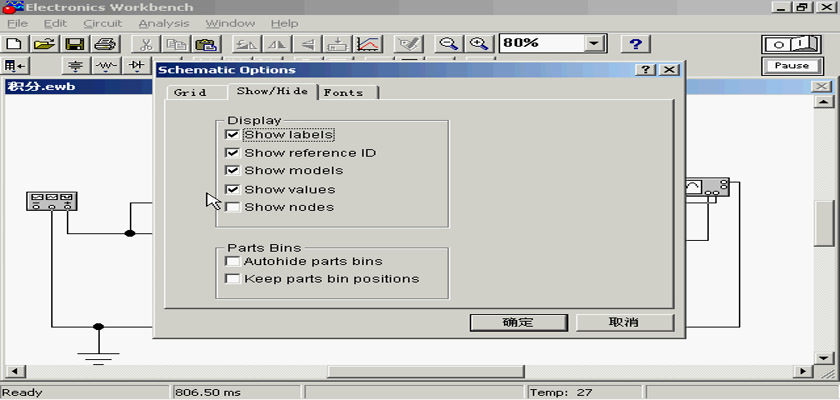Click the Print icon in toolbar

tap(105, 44)
